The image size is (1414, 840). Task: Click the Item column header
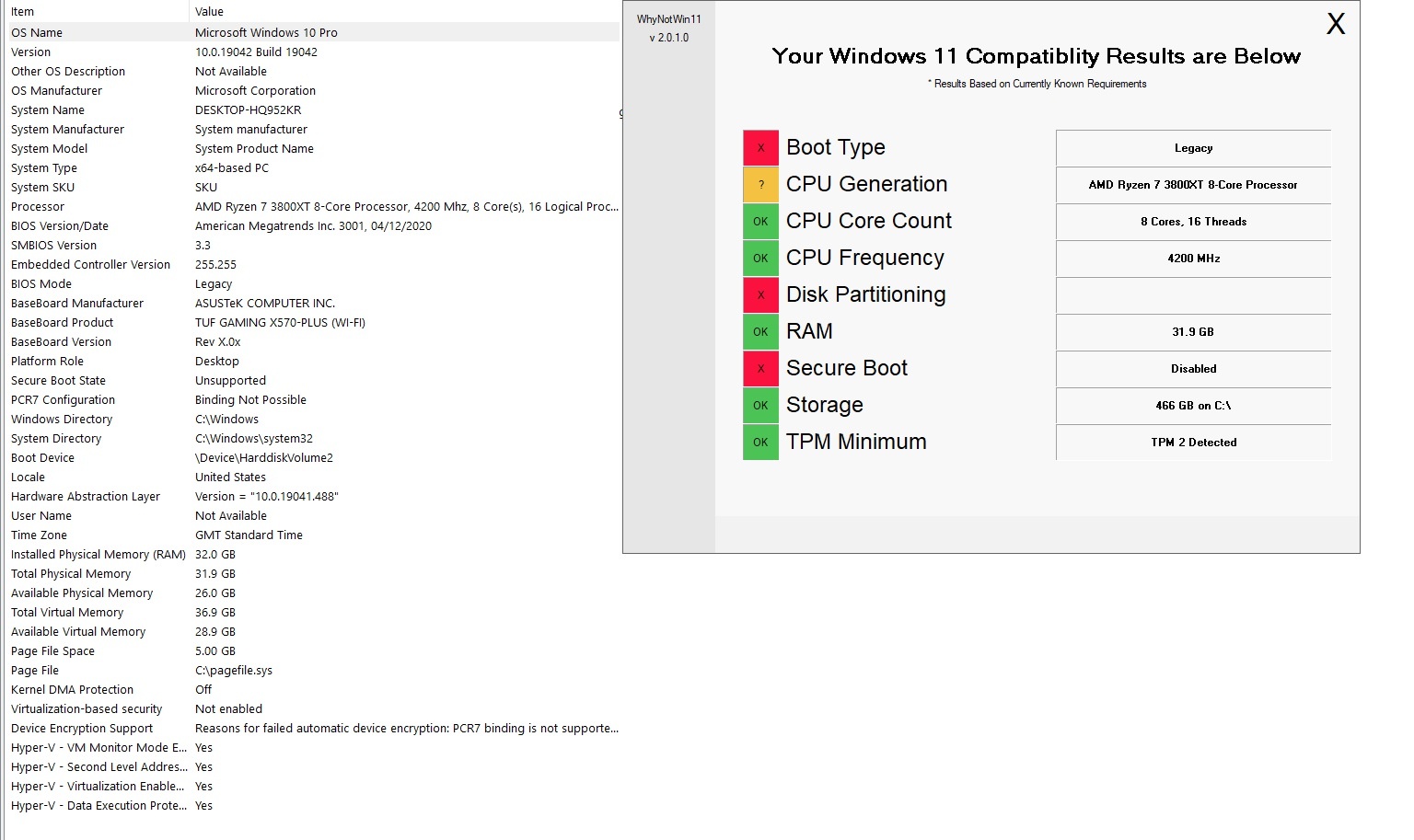96,11
